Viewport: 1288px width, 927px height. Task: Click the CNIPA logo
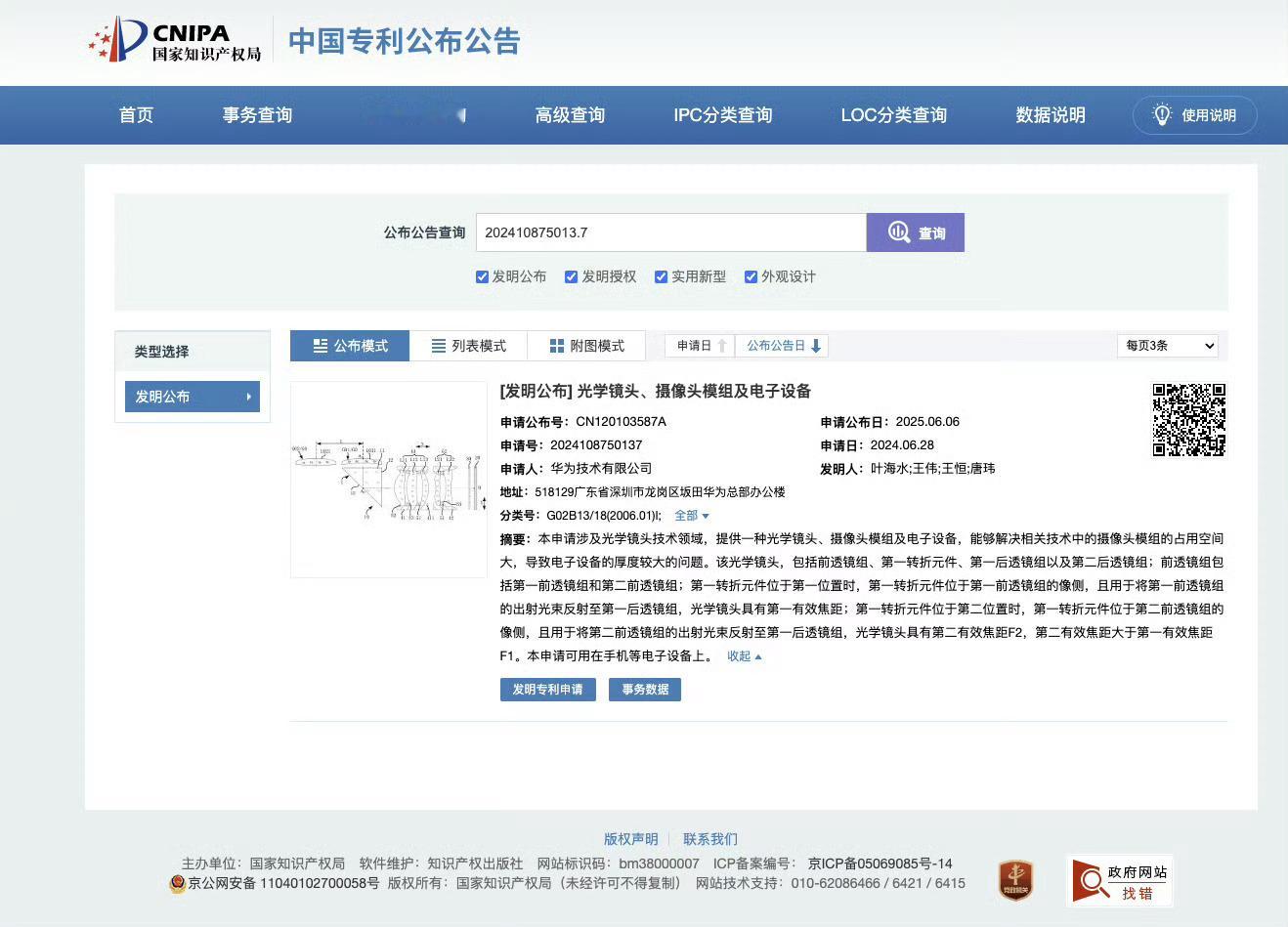(175, 40)
